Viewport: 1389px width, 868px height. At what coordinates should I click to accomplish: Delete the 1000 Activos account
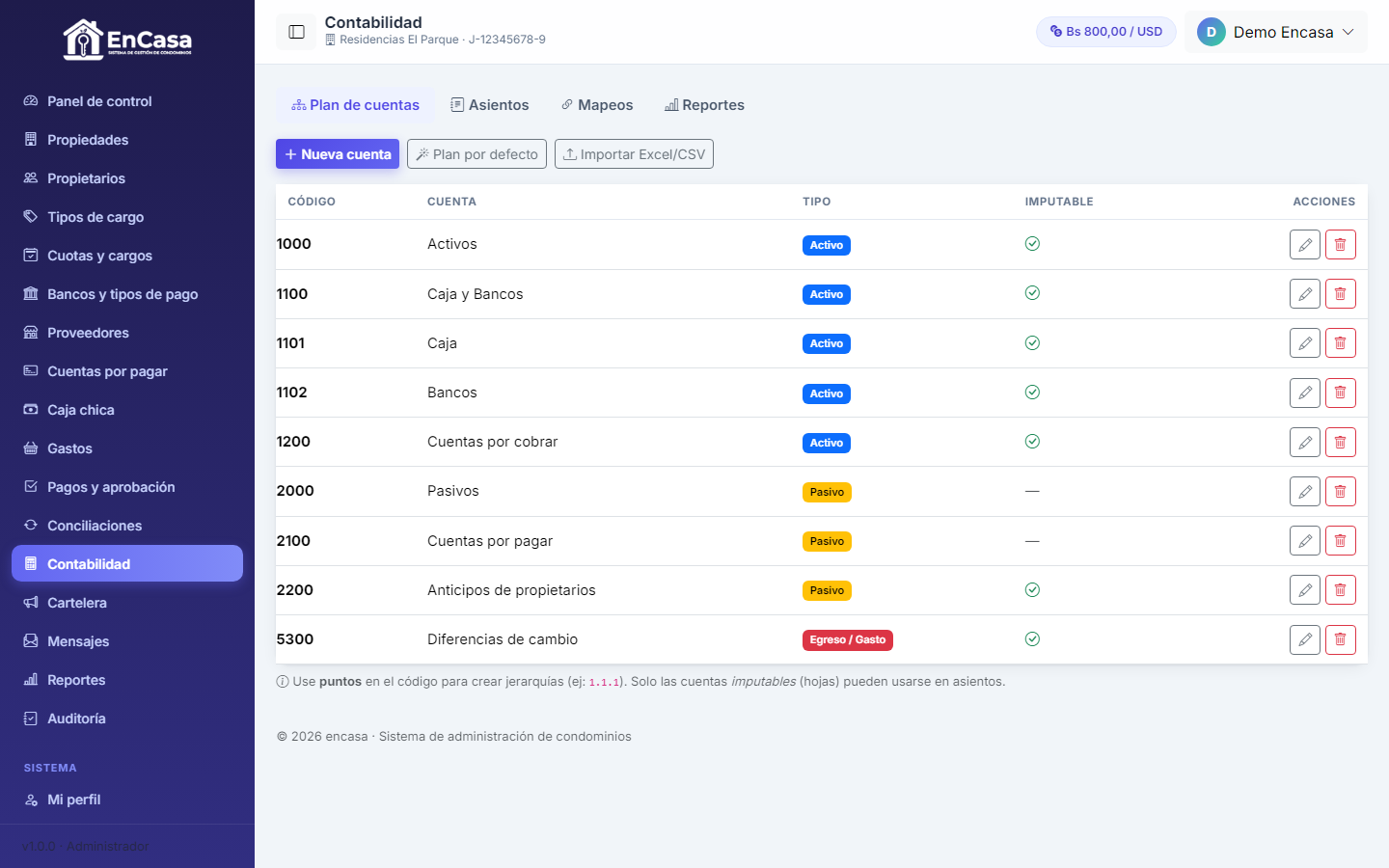1341,245
